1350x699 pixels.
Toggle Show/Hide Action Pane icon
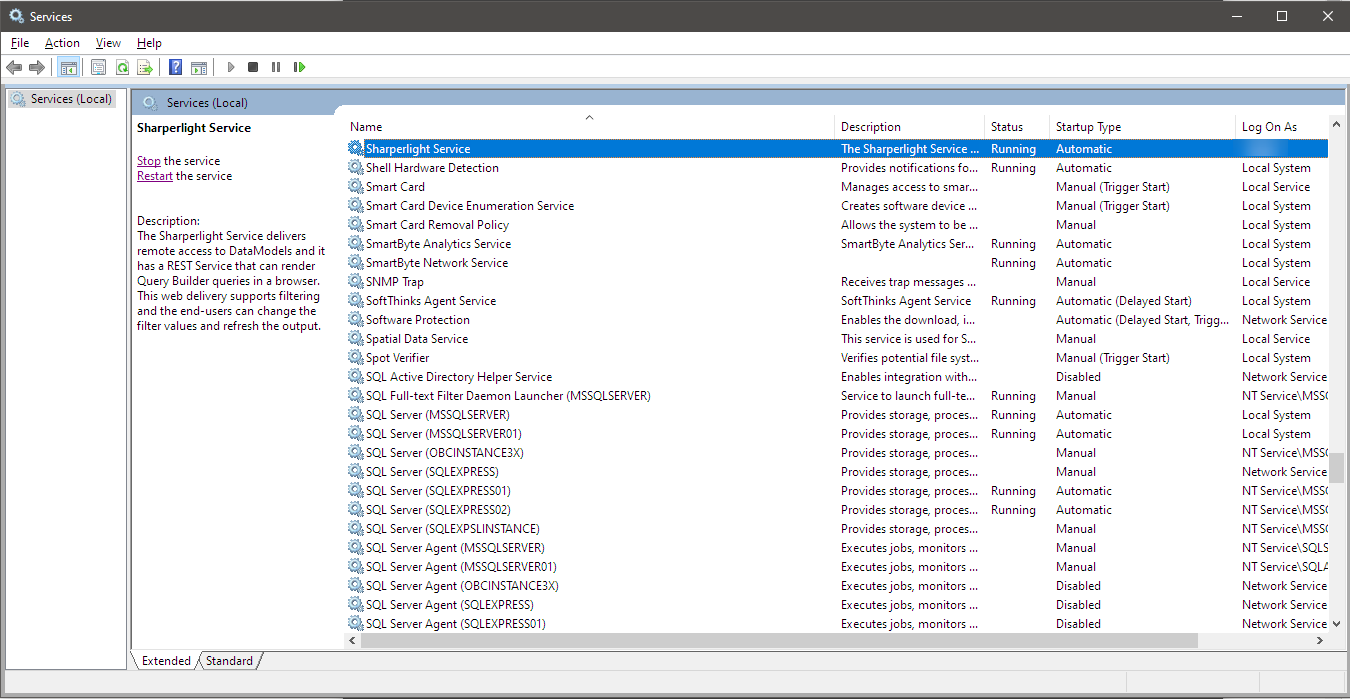(x=199, y=67)
